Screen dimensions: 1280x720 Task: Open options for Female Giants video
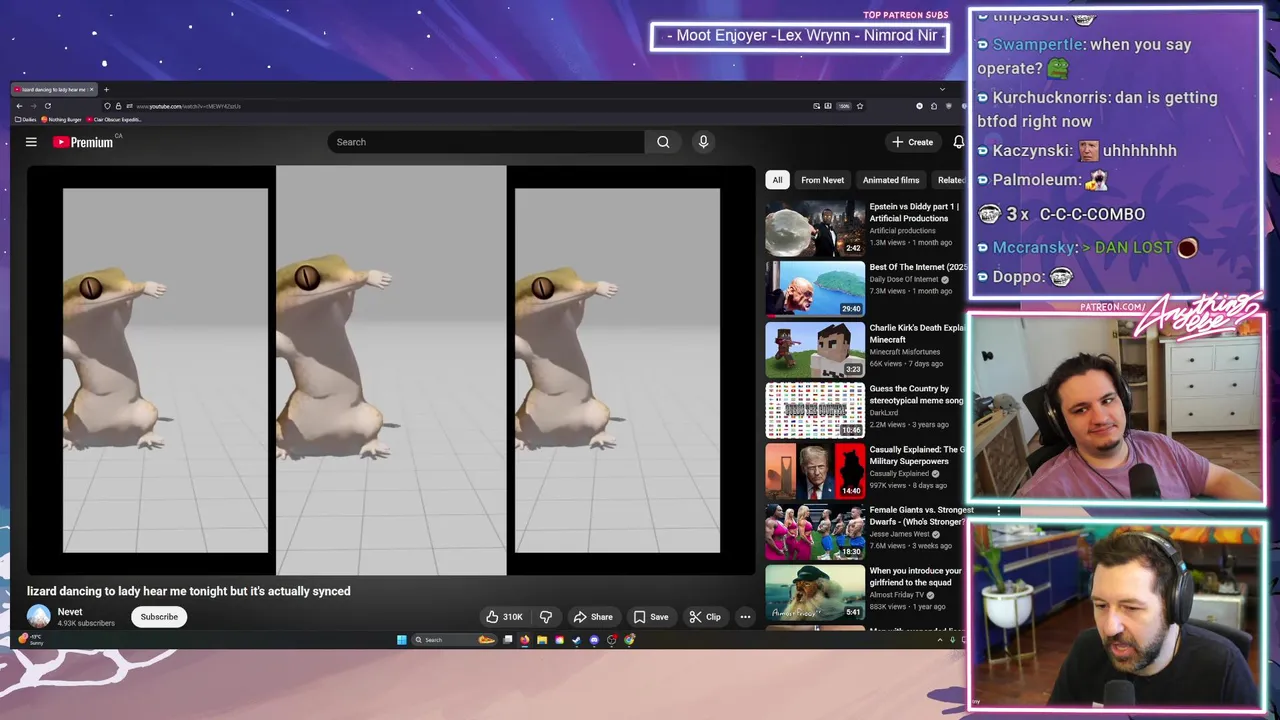[x=998, y=511]
